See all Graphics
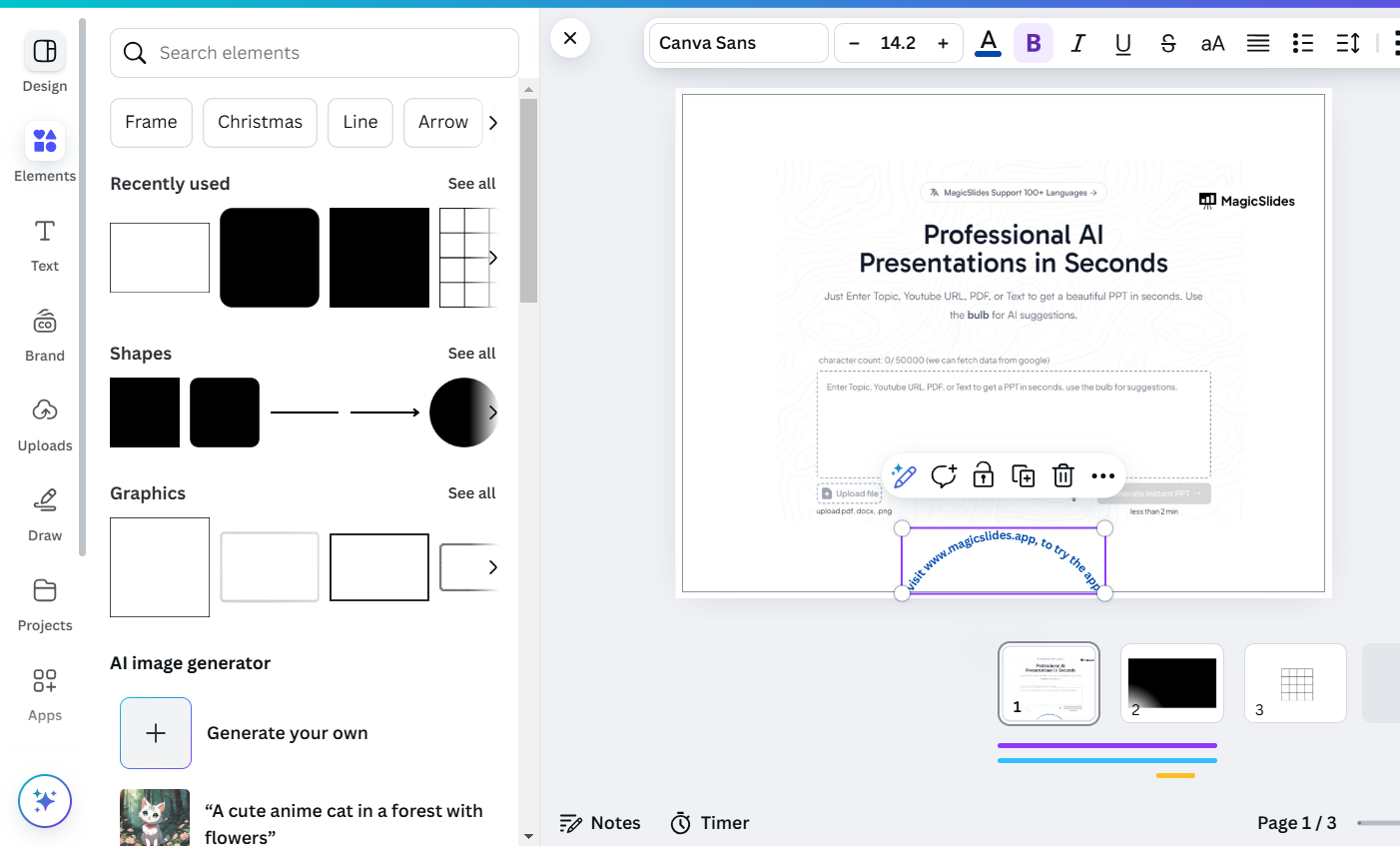 coord(471,493)
